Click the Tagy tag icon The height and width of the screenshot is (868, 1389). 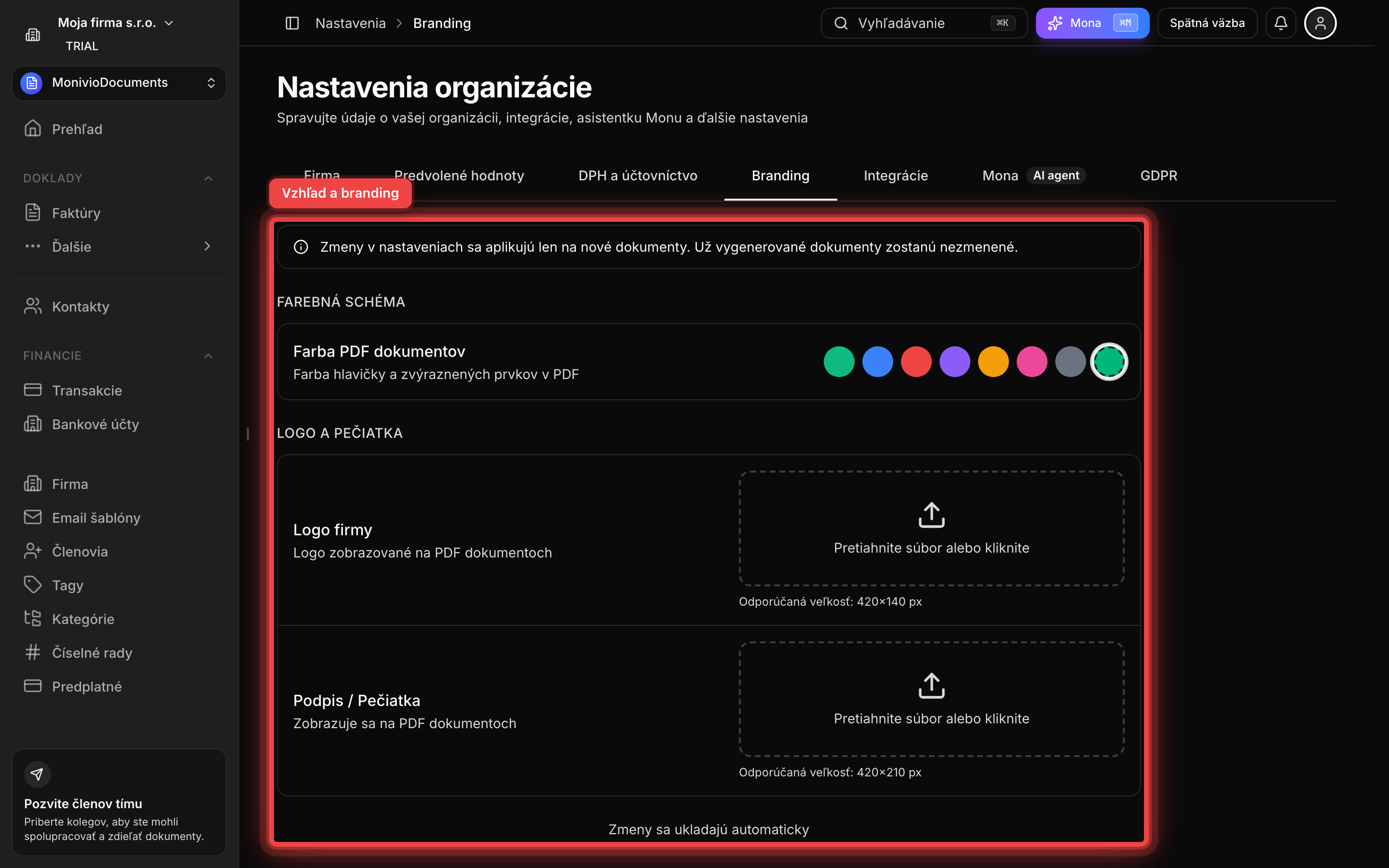point(33,585)
